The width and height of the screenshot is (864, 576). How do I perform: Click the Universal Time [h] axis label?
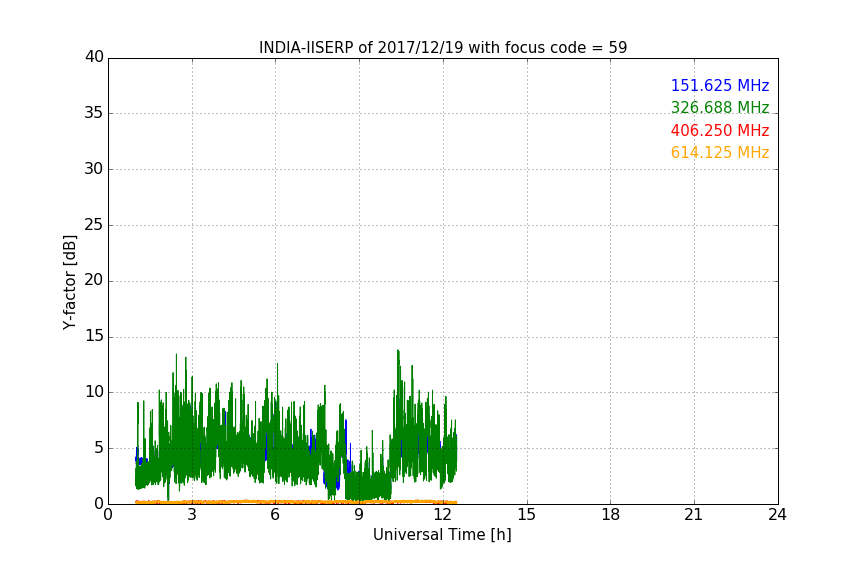point(442,535)
